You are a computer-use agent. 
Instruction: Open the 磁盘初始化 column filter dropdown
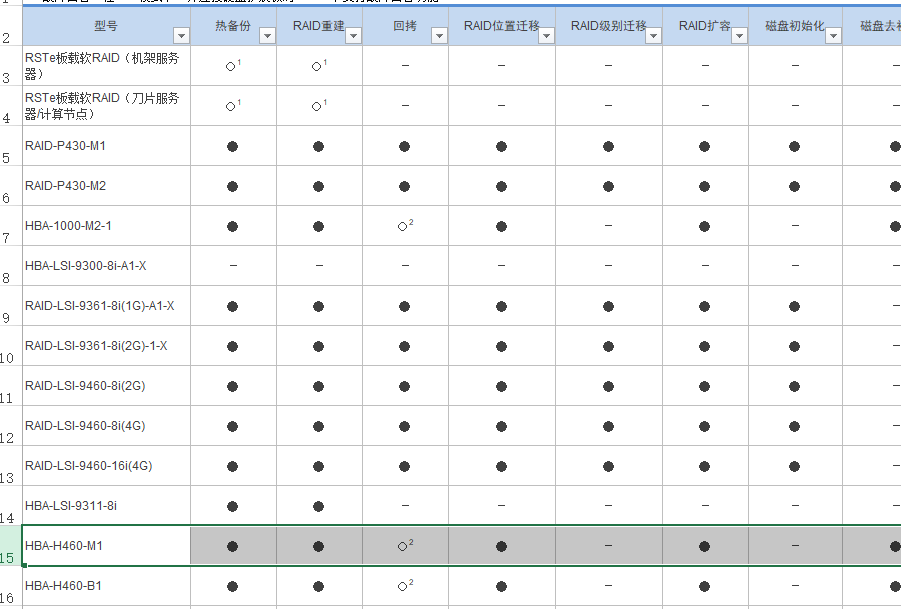(833, 36)
